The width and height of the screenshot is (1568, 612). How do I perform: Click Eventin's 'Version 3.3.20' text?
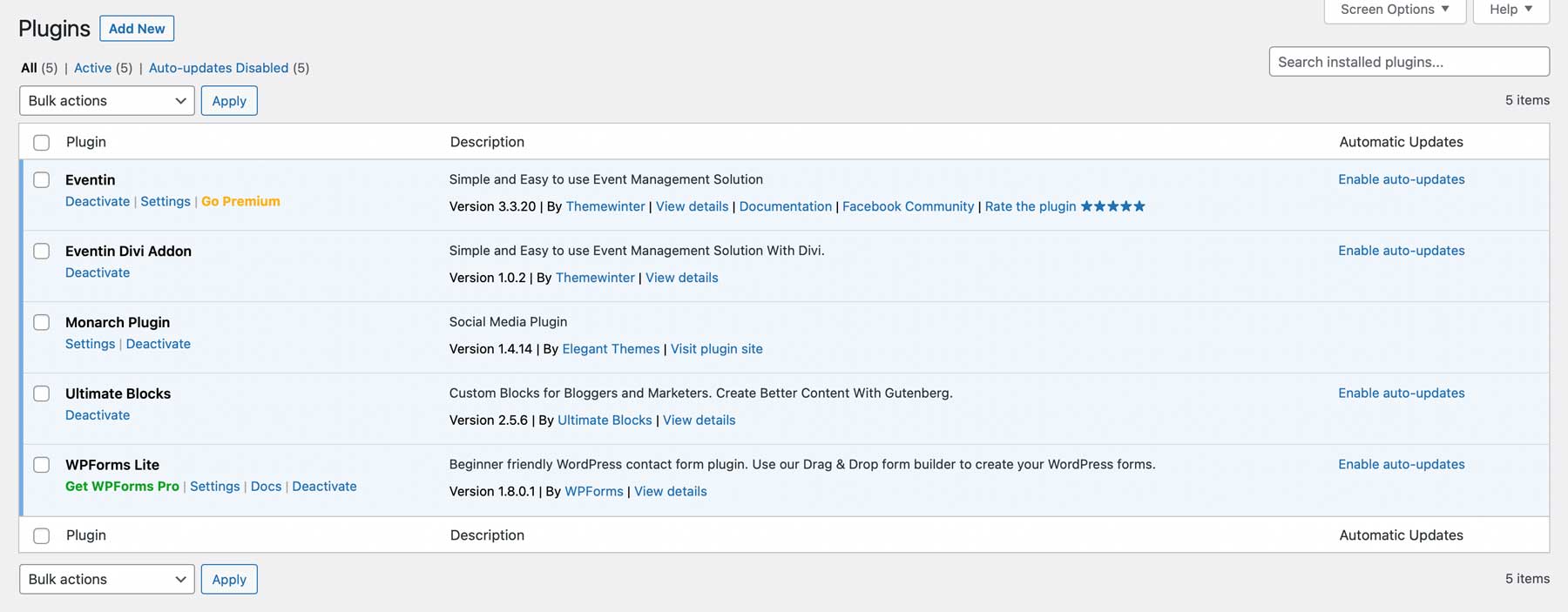(x=492, y=206)
